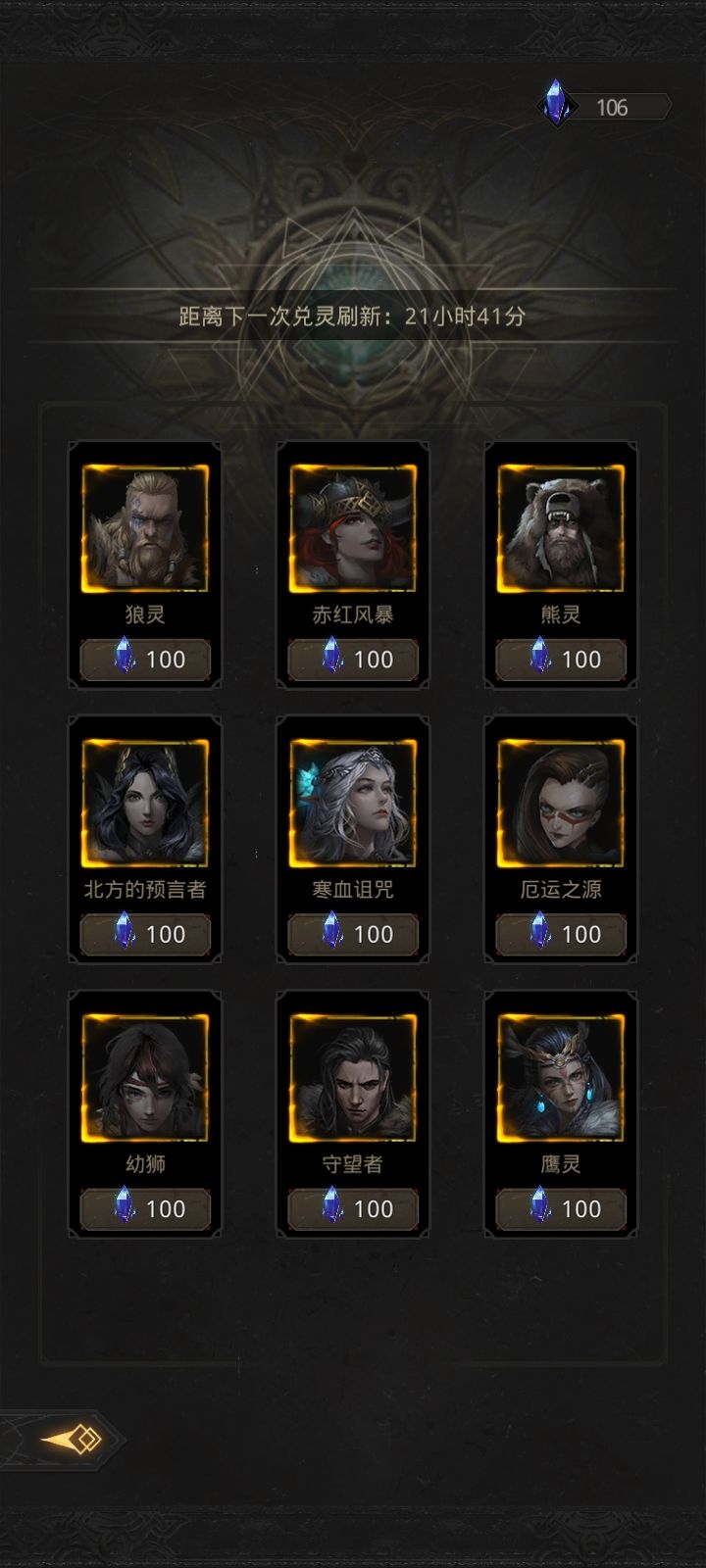706x1568 pixels.
Task: Select the 狼灵 hero portrait
Action: (x=145, y=528)
